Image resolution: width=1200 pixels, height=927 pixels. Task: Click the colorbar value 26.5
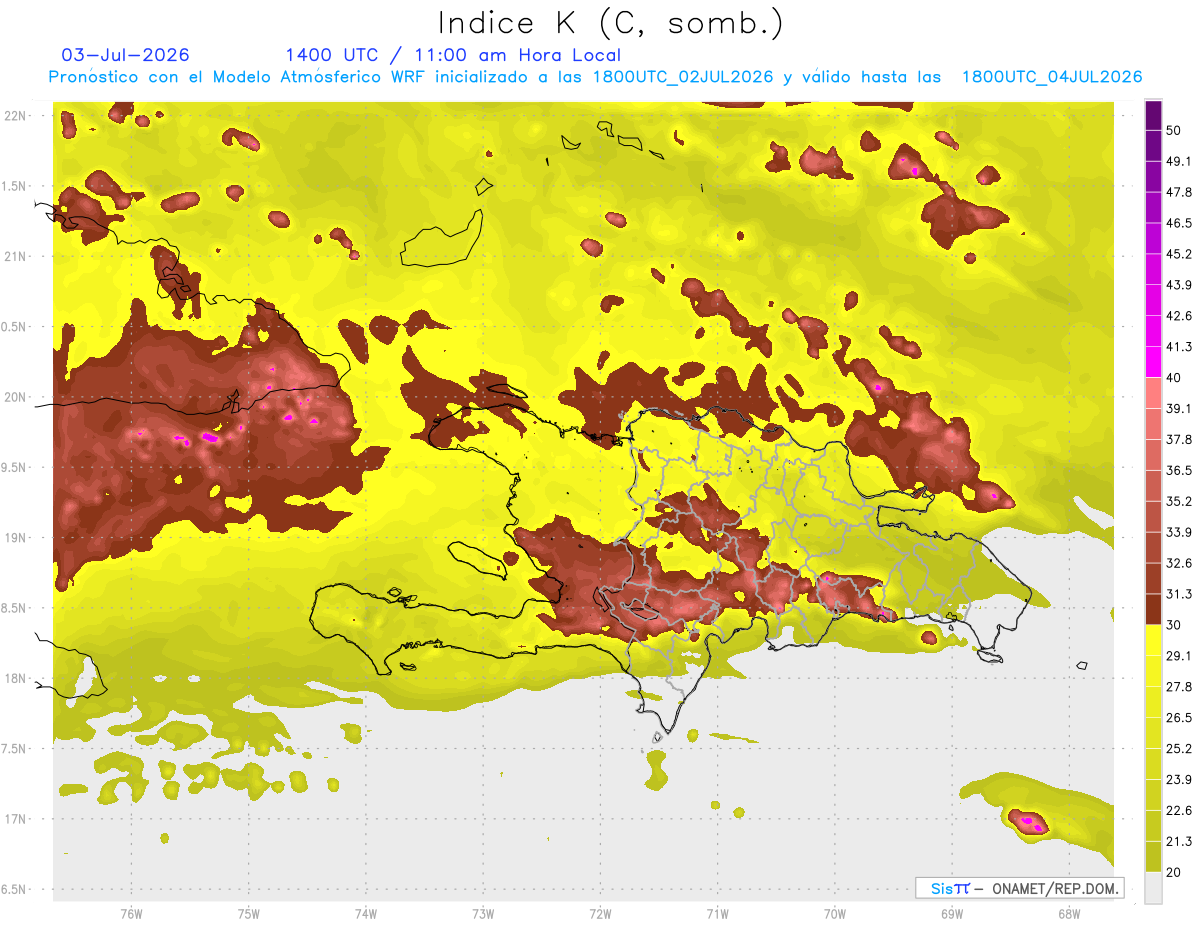1180,718
